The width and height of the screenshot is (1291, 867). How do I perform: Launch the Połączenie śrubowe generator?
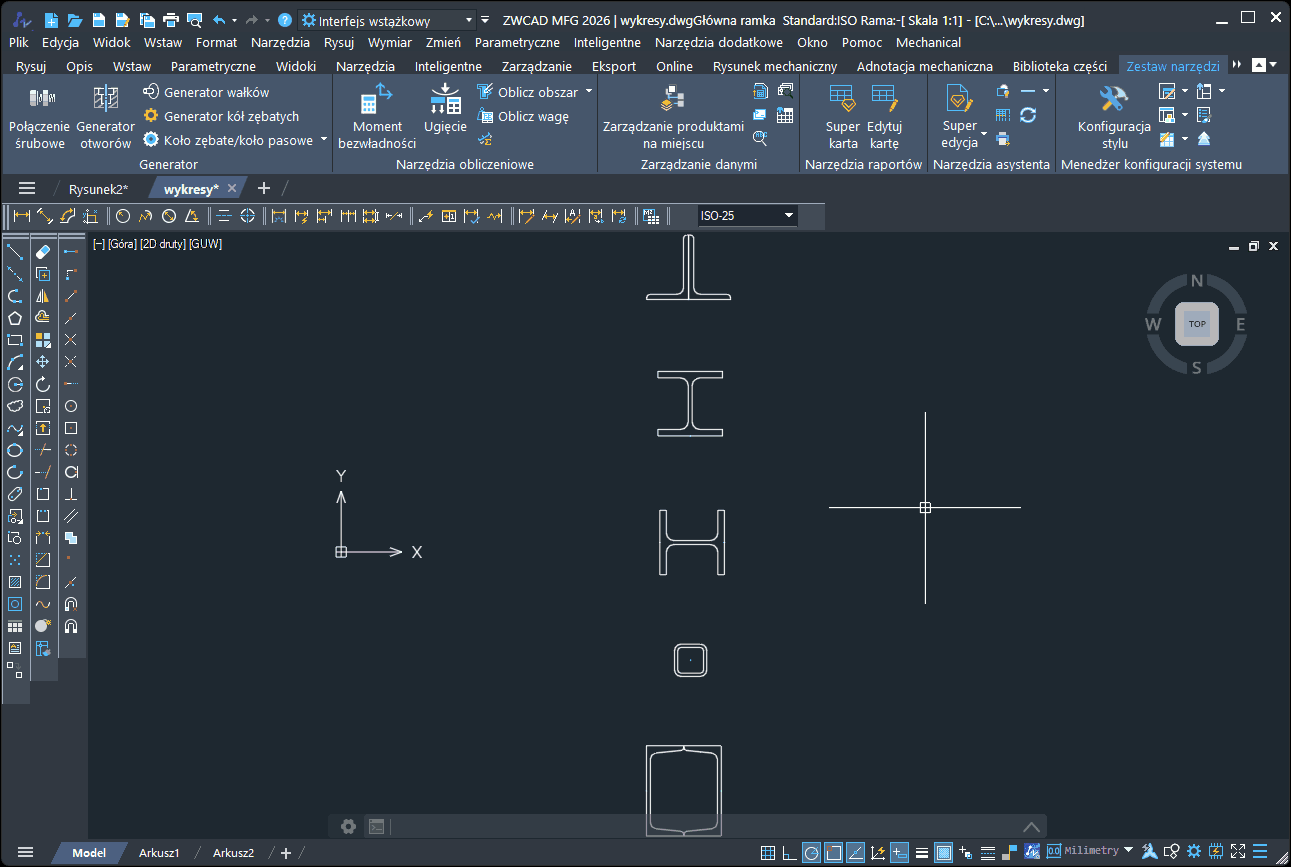pos(42,113)
